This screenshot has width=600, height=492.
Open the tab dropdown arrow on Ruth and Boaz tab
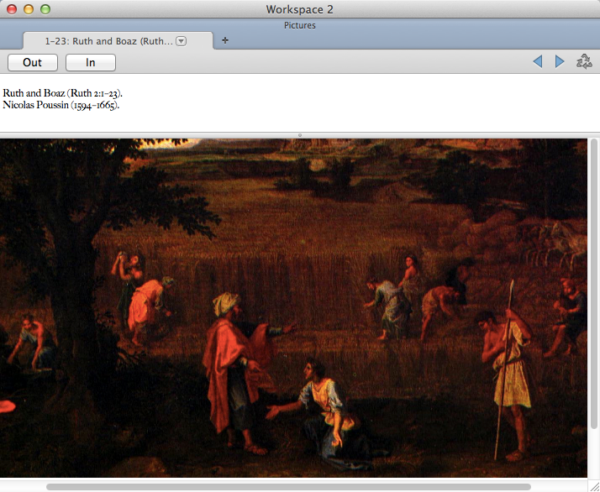pyautogui.click(x=181, y=41)
